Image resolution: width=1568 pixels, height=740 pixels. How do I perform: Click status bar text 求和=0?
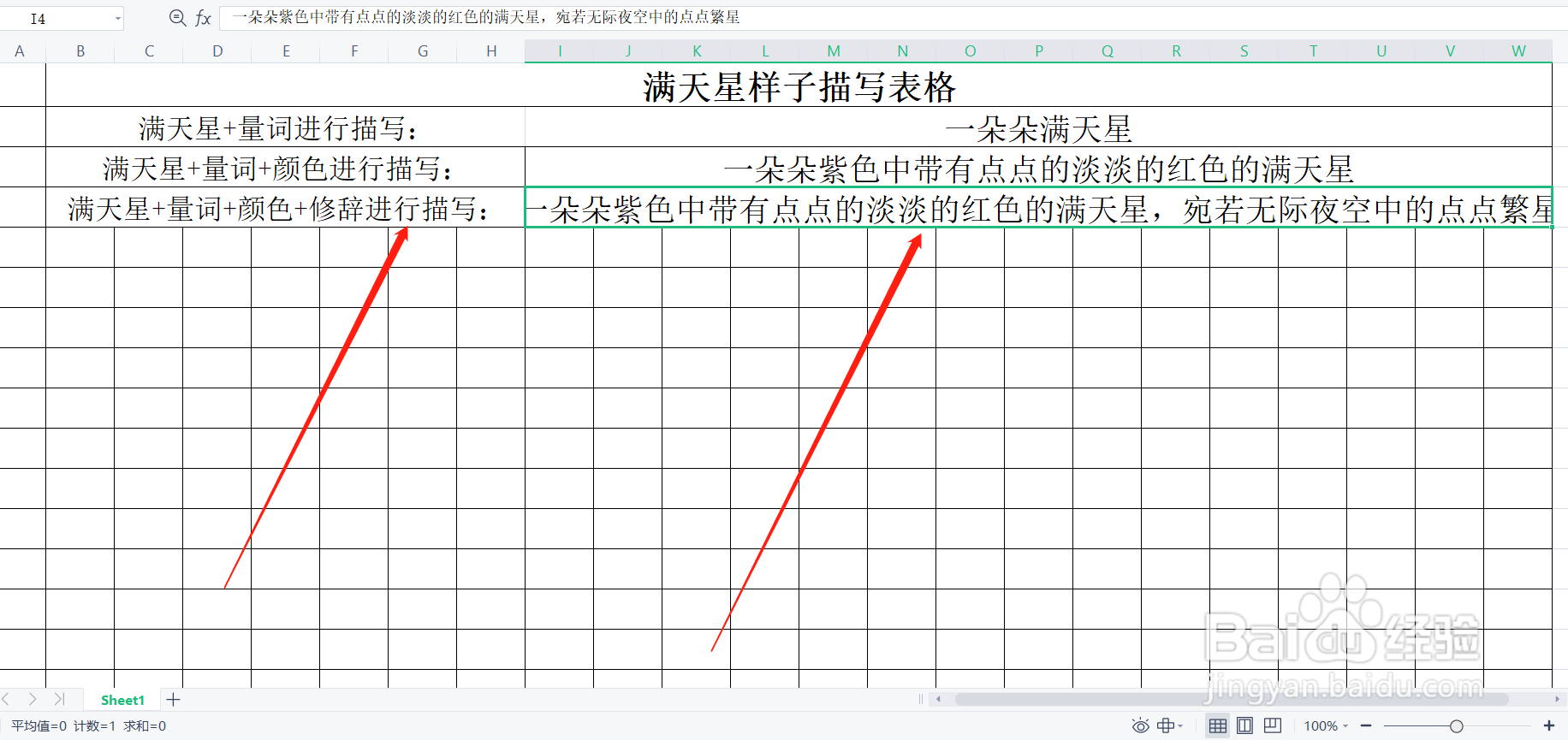point(145,726)
